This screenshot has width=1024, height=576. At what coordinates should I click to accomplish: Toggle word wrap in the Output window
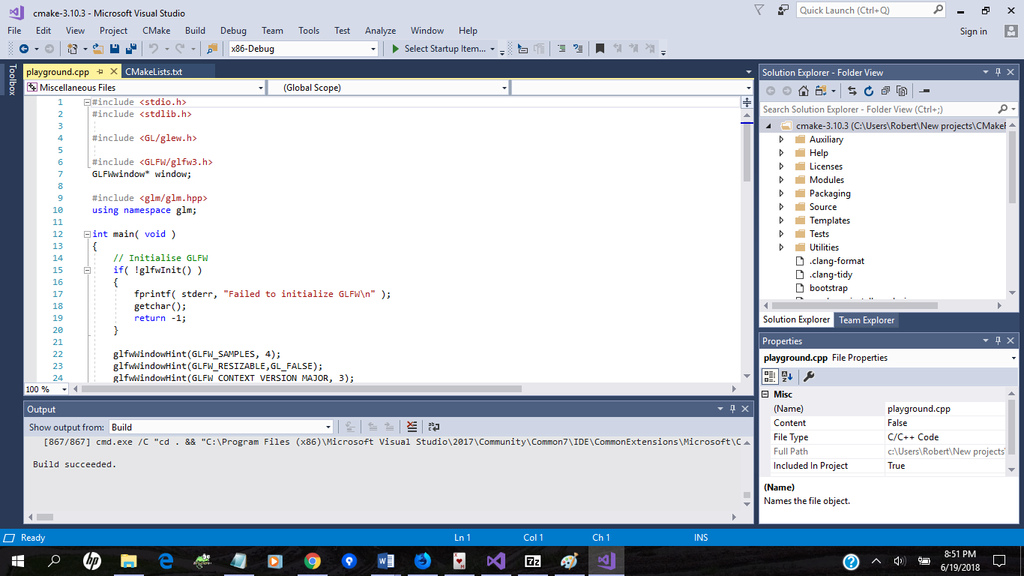[x=434, y=427]
